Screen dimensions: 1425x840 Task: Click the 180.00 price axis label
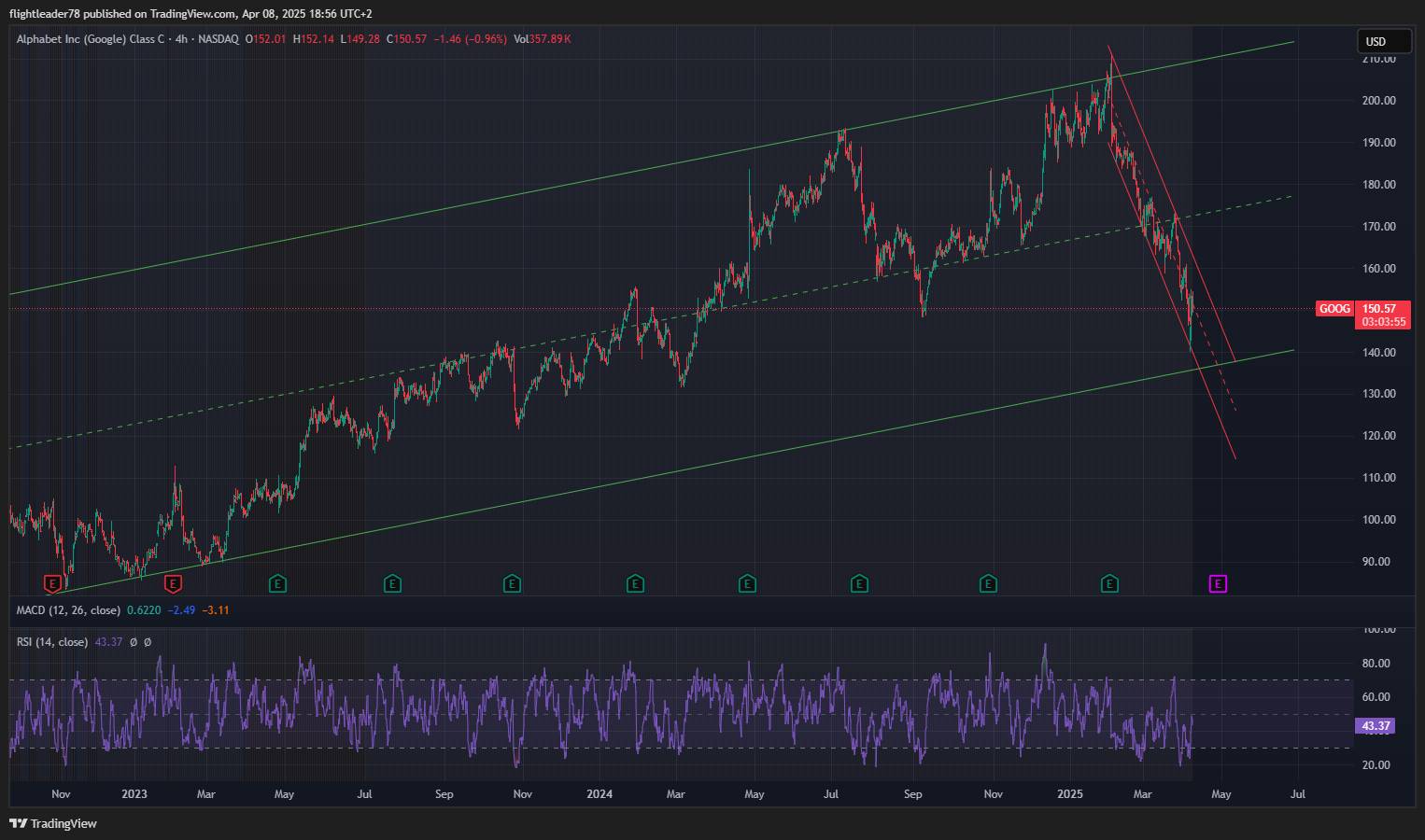tap(1379, 185)
